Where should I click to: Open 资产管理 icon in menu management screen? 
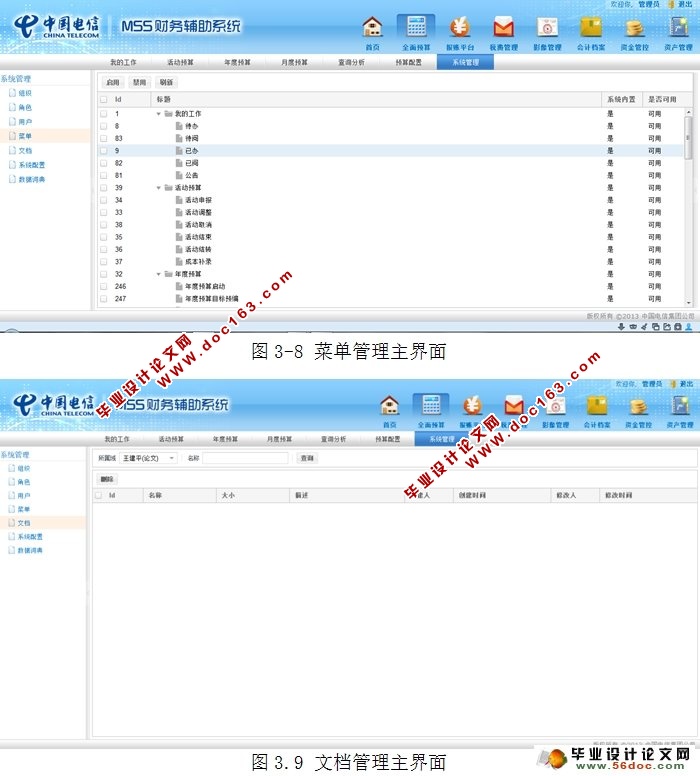[679, 27]
